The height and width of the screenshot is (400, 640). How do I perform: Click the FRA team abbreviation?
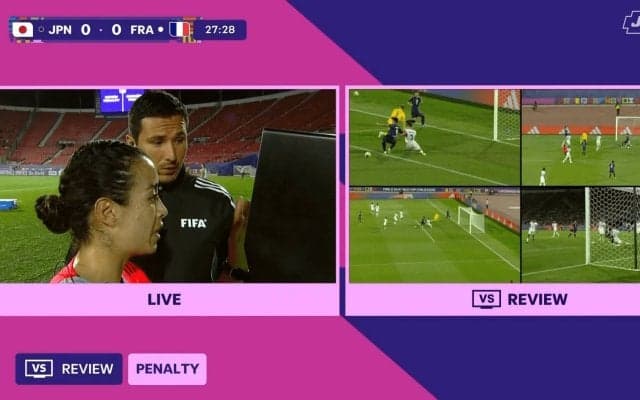click(142, 30)
